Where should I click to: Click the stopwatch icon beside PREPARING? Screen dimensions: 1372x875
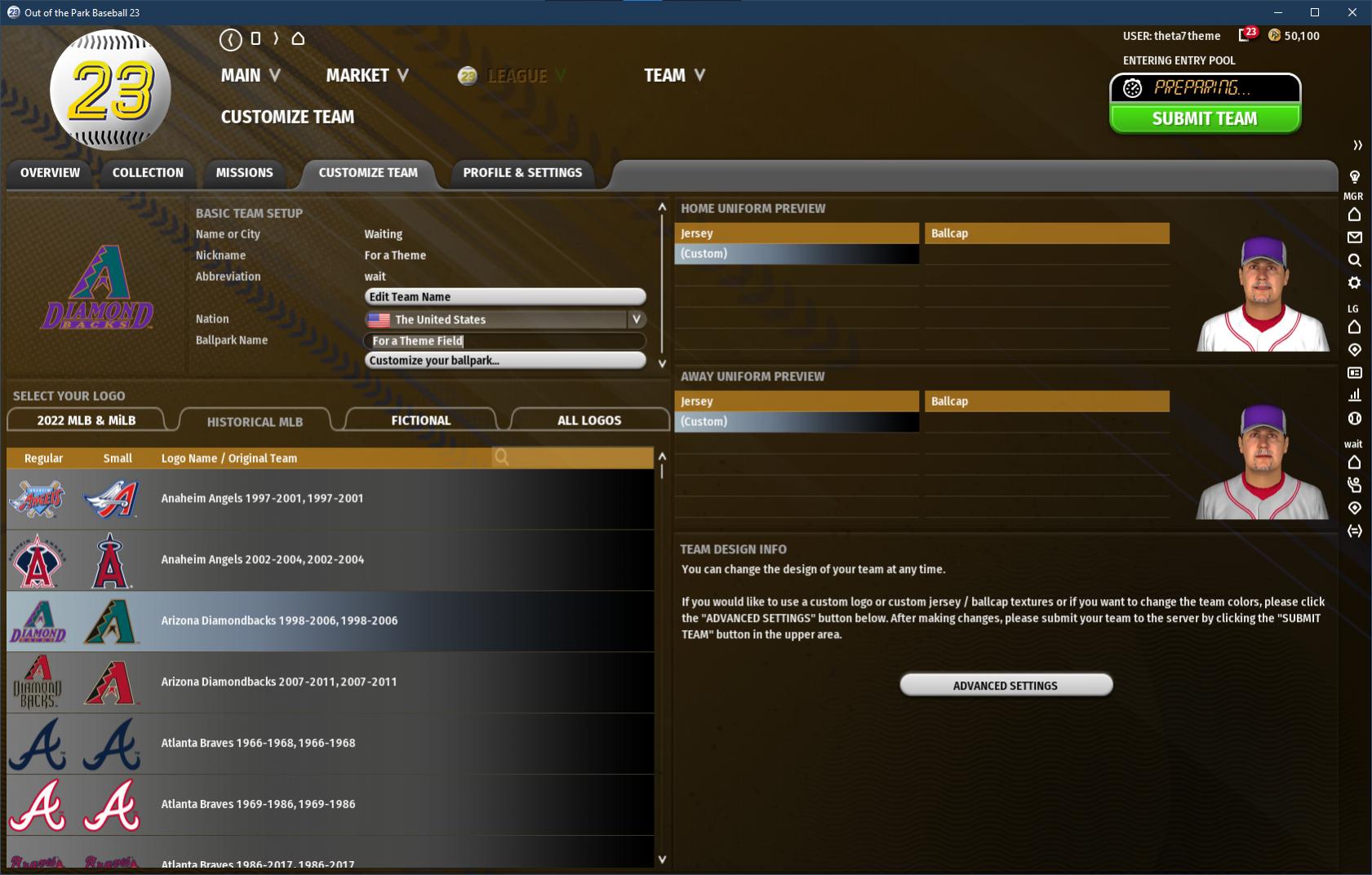pyautogui.click(x=1132, y=88)
